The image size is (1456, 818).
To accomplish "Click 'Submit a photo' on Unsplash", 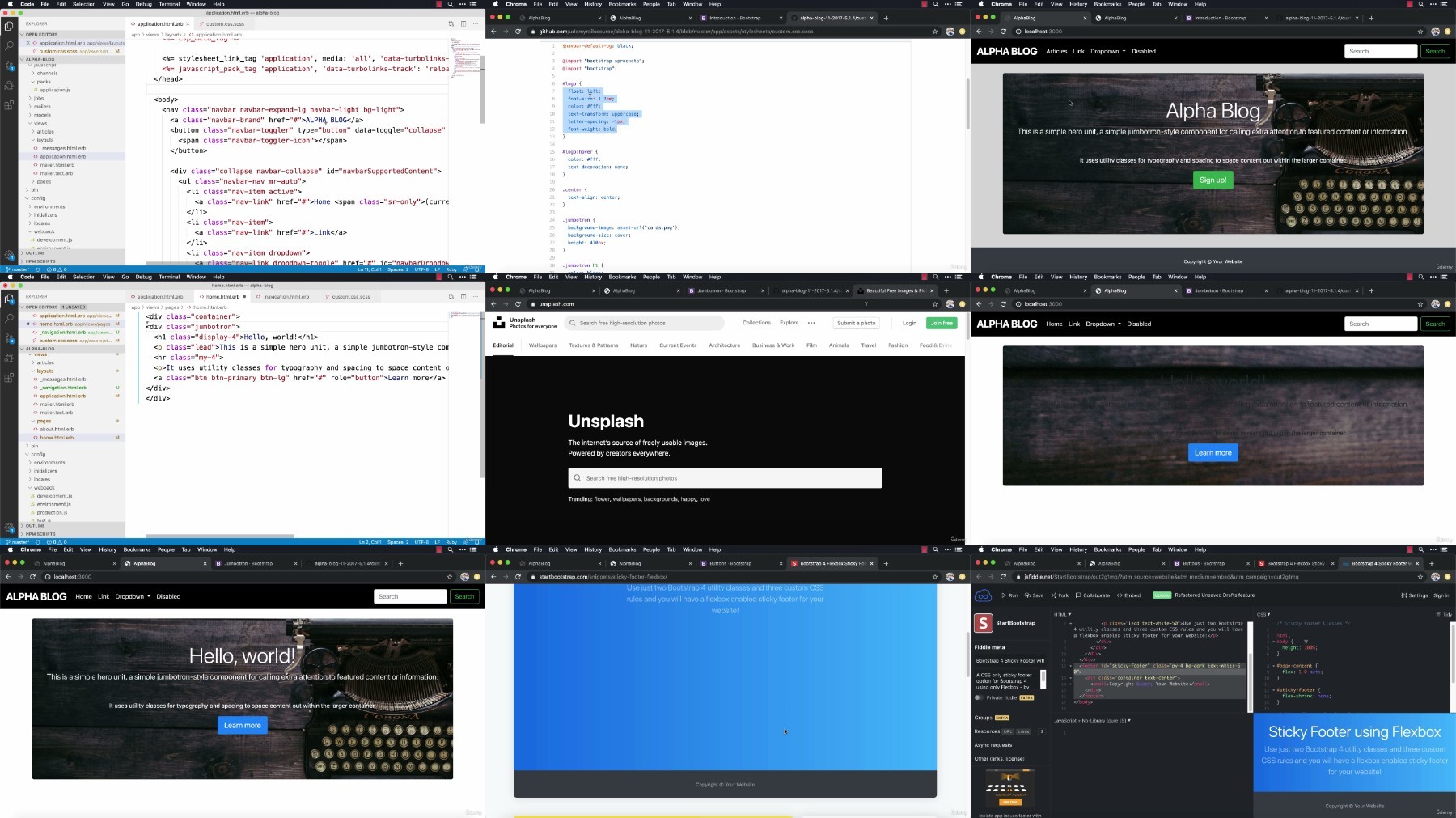I will (x=857, y=323).
